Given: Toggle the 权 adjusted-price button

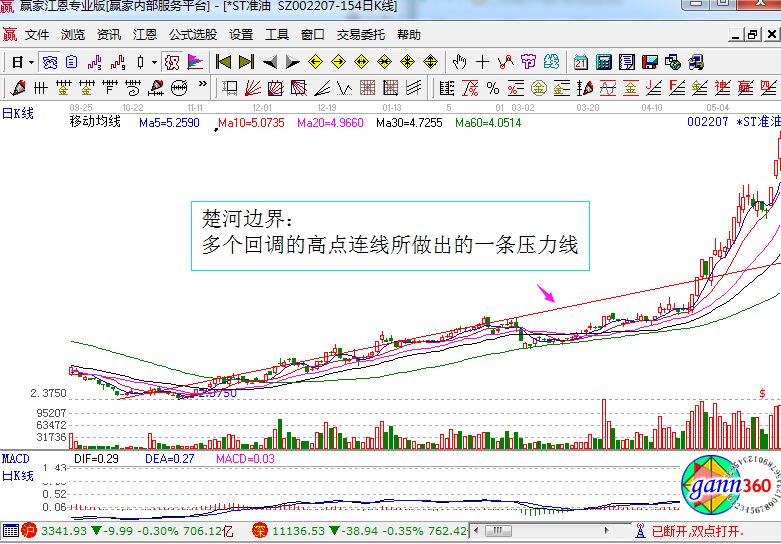Looking at the screenshot, I should pos(172,62).
